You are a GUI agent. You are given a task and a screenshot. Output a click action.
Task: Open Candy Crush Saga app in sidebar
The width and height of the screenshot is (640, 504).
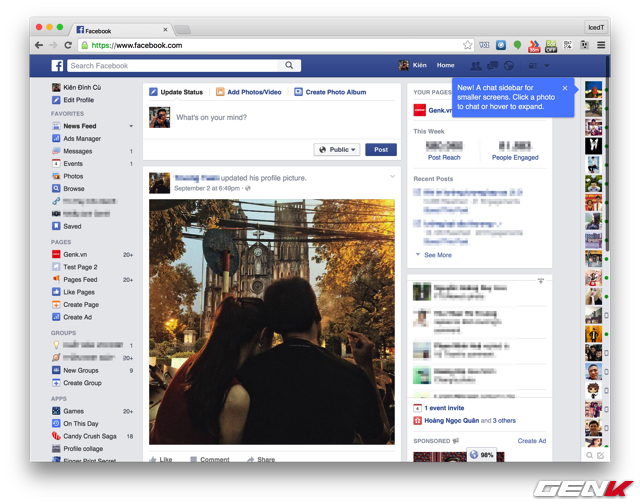[x=89, y=436]
